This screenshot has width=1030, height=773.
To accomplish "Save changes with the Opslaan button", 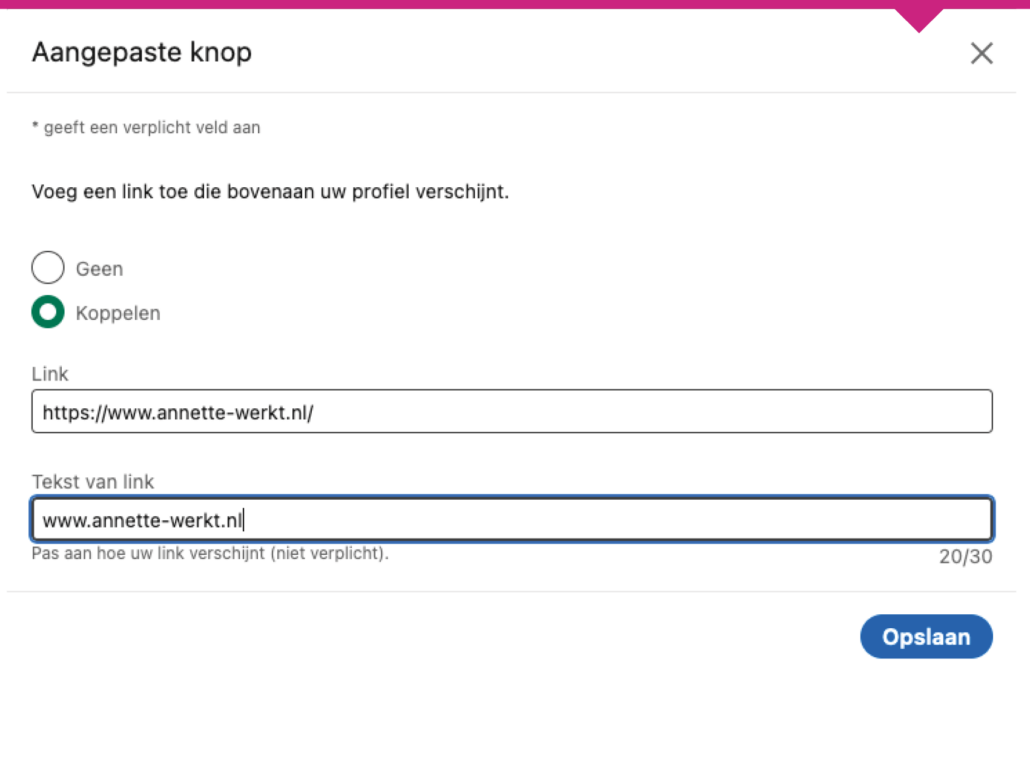I will (926, 637).
